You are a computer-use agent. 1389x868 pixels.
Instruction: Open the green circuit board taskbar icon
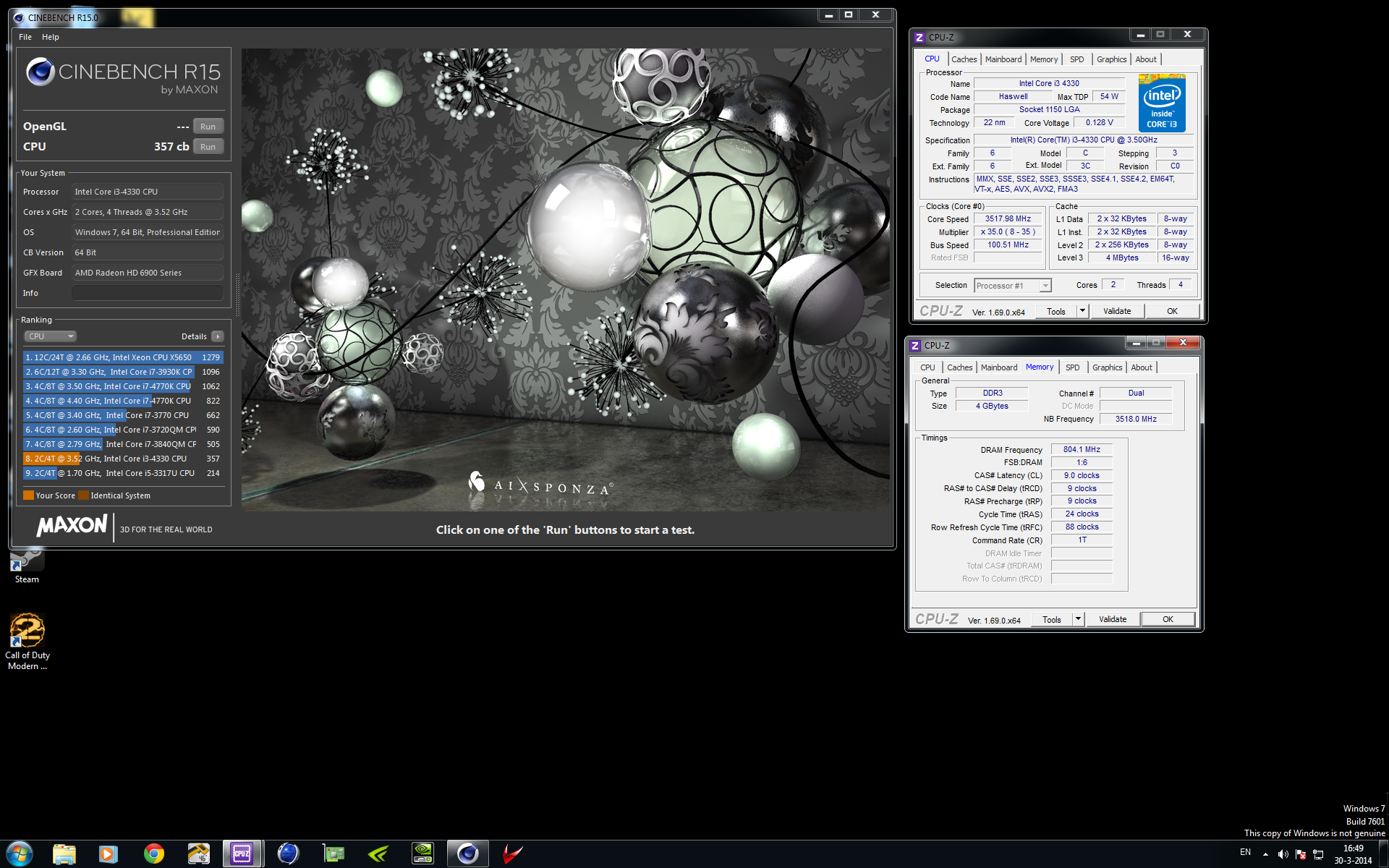point(333,854)
